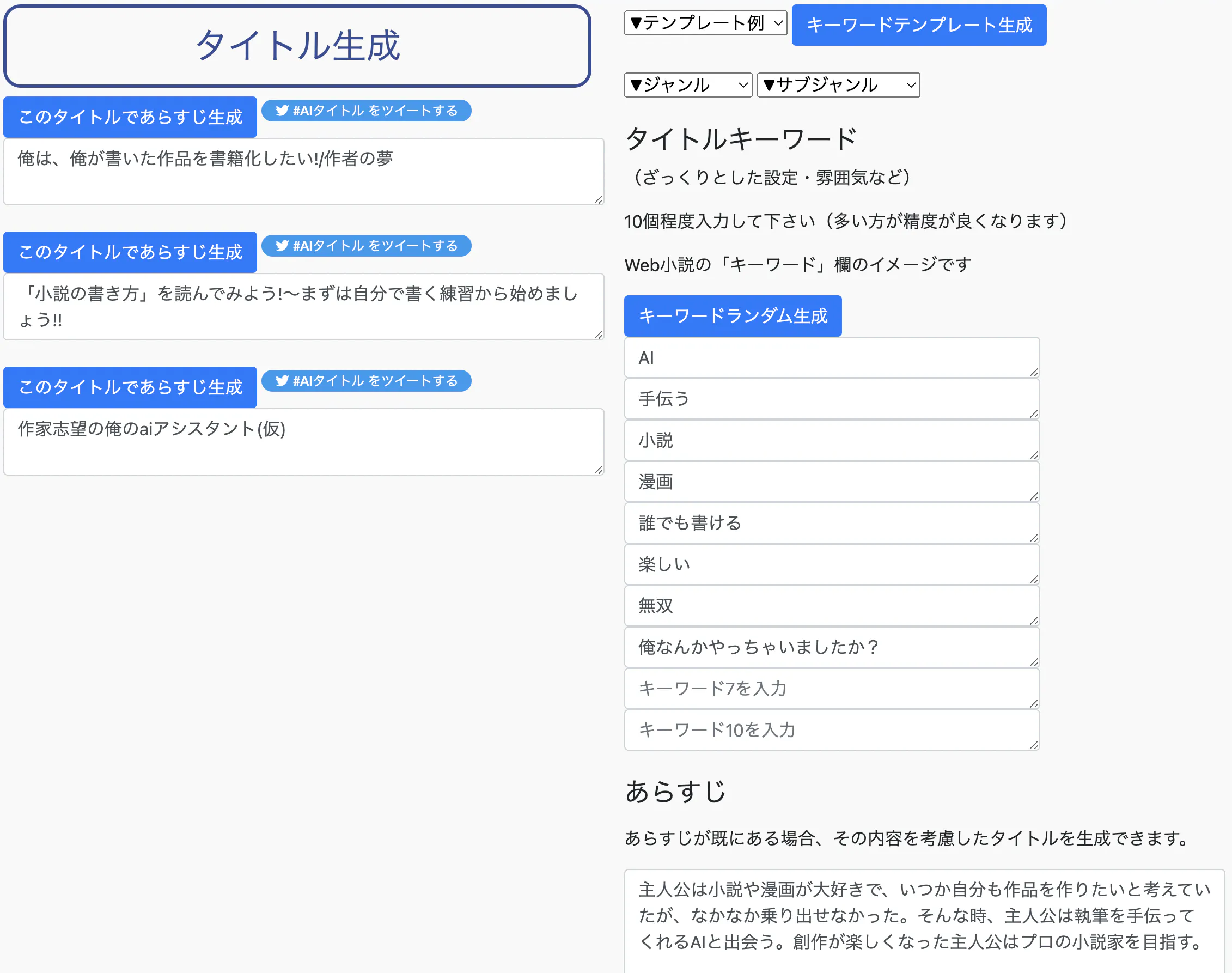Click the first generated title text box
Image resolution: width=1232 pixels, height=973 pixels.
pos(303,171)
